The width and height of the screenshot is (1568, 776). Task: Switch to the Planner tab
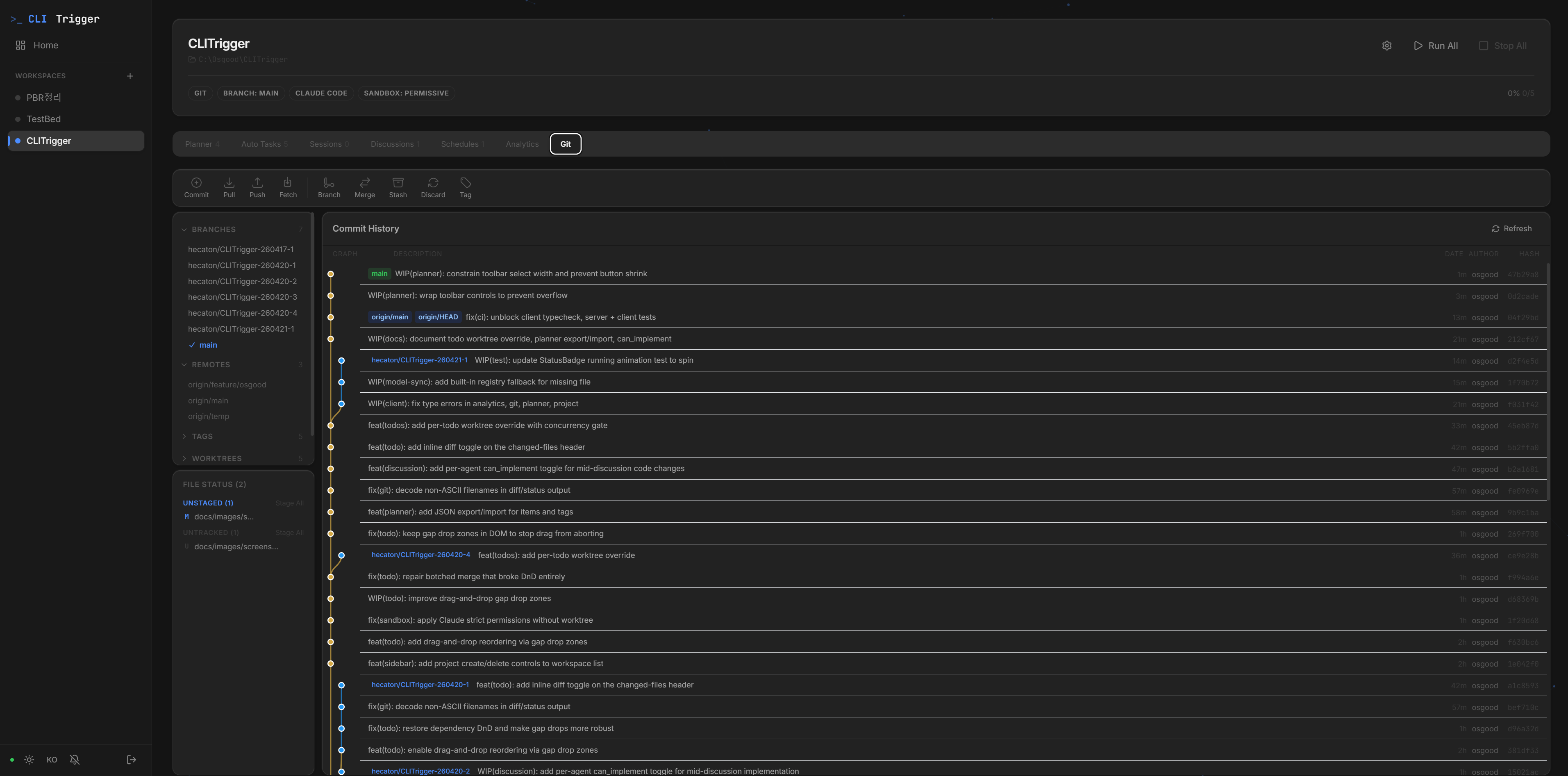(202, 144)
